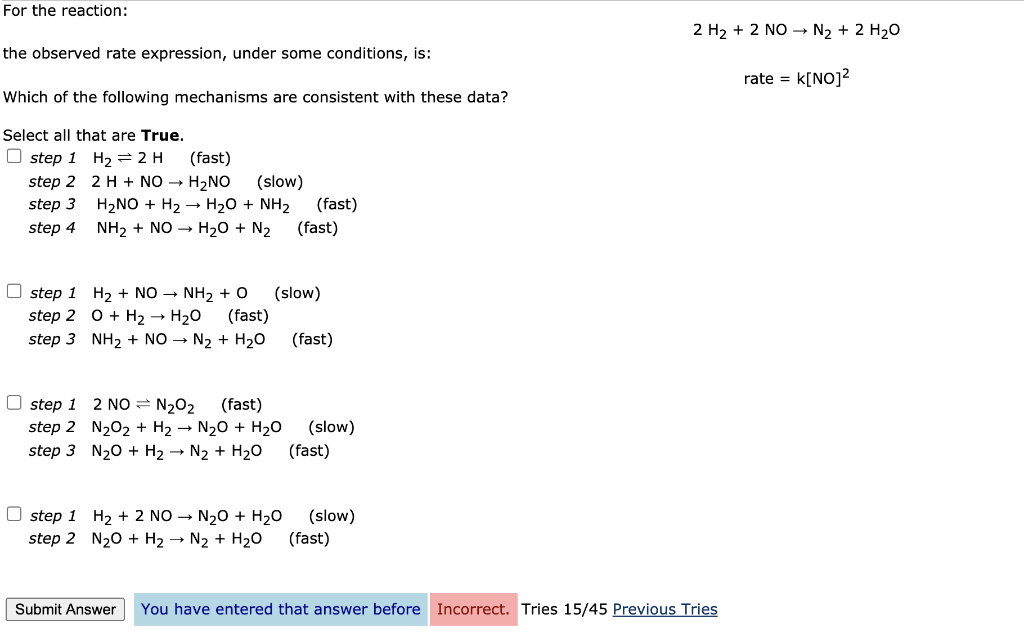Click the 'Which of the following mechanisms' question

(256, 97)
